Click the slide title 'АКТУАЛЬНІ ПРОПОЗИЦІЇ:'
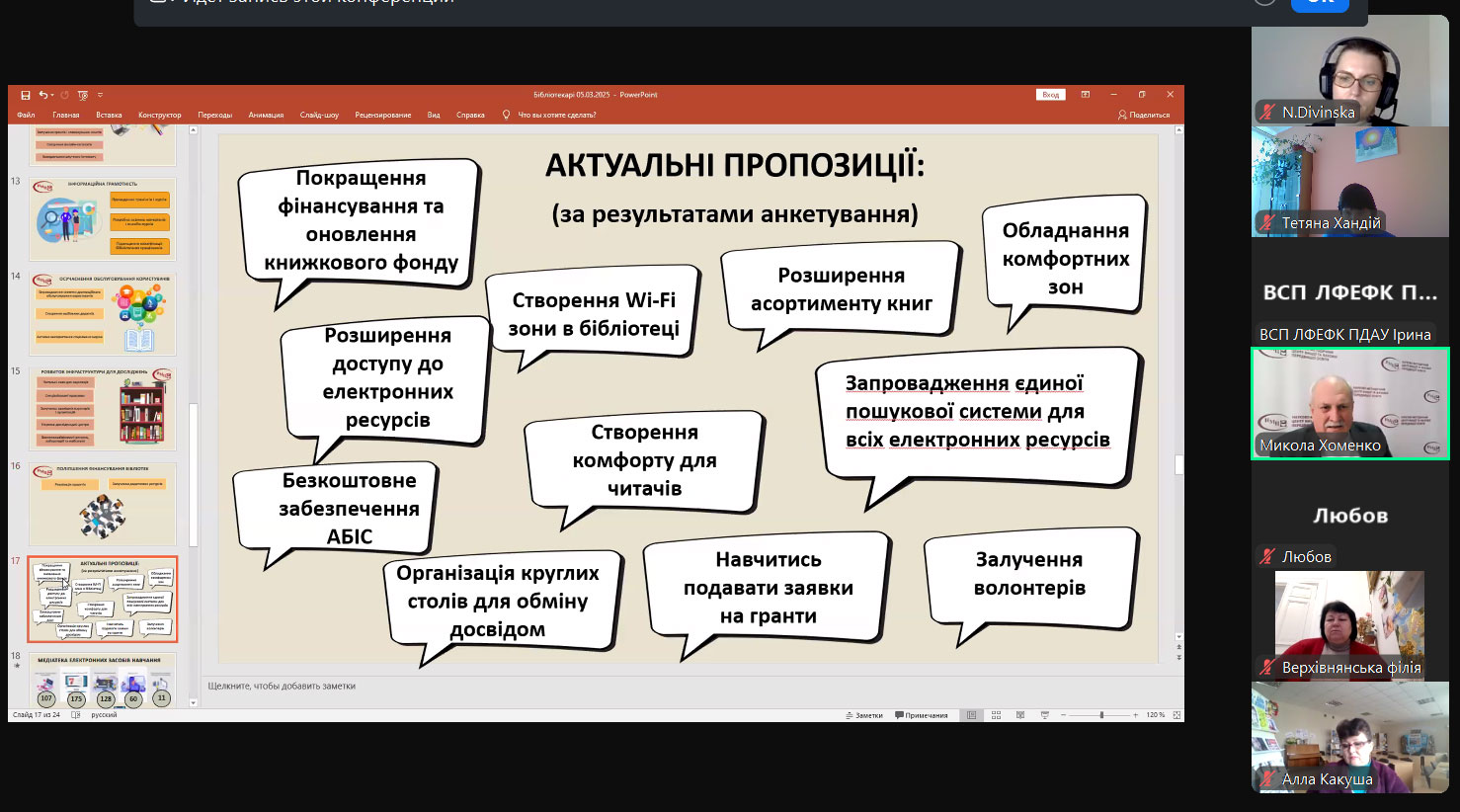This screenshot has height=812, width=1460. pyautogui.click(x=735, y=165)
